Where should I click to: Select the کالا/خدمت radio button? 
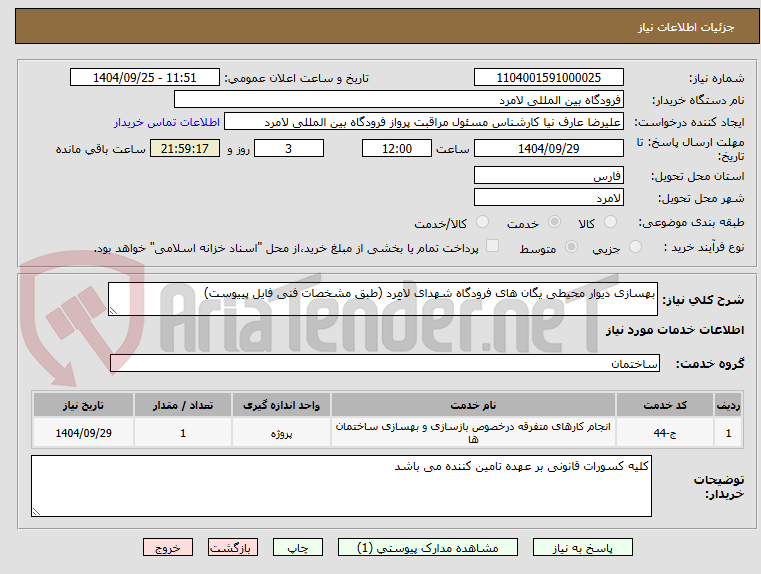(482, 222)
